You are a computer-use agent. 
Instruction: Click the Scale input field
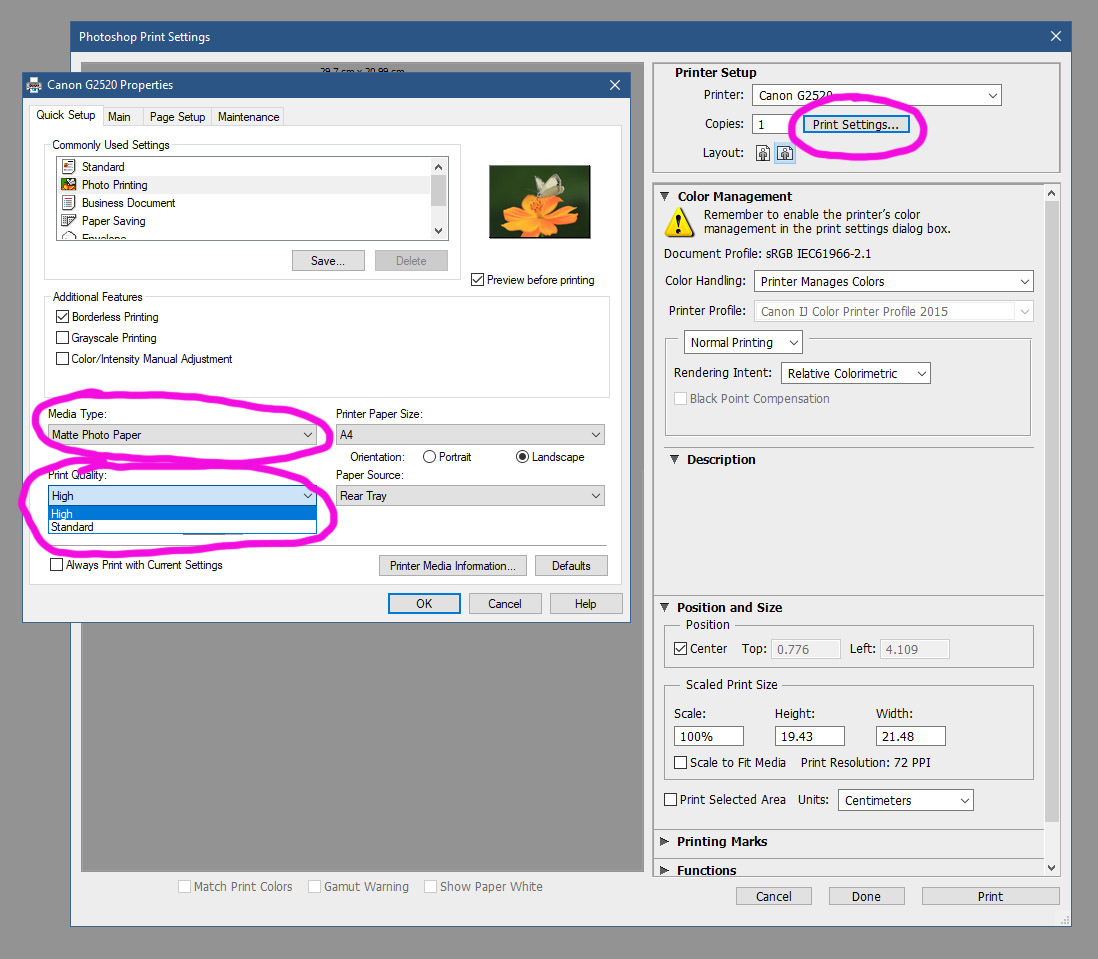click(x=708, y=736)
